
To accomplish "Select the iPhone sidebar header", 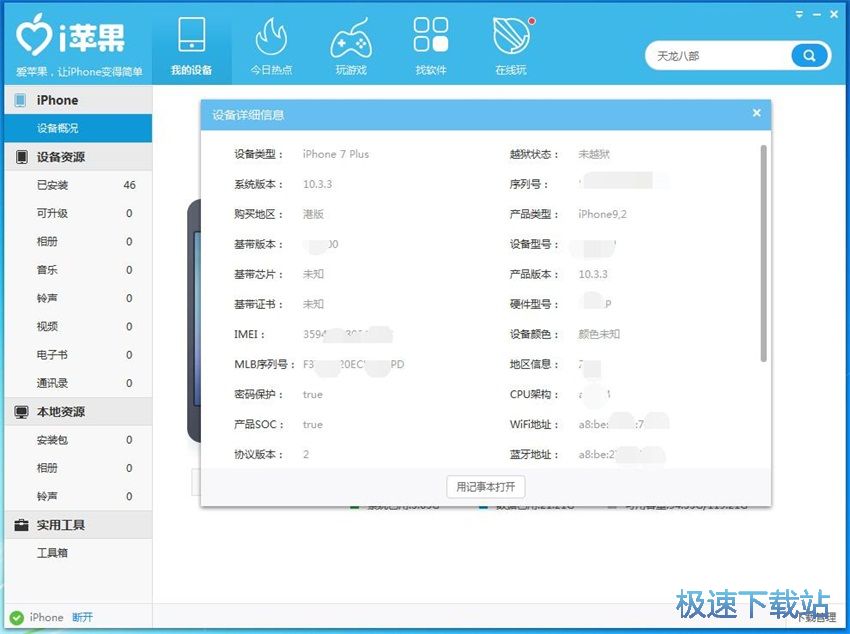I will coord(78,100).
